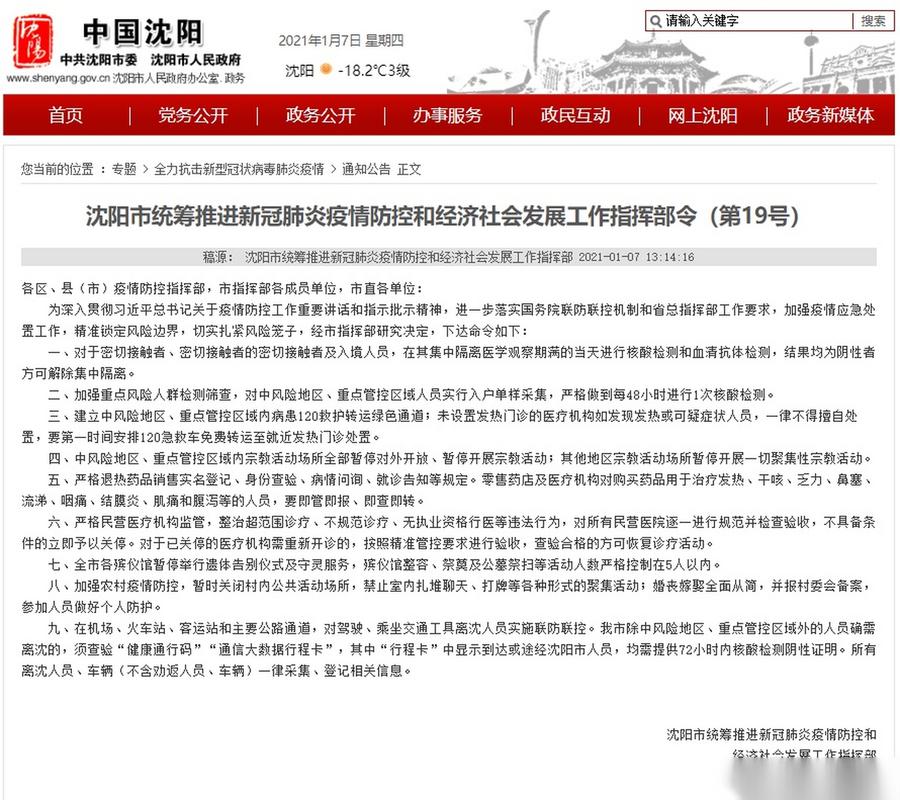Navigate to 网上沈阳 section
Viewport: 900px width, 800px height.
tap(702, 115)
